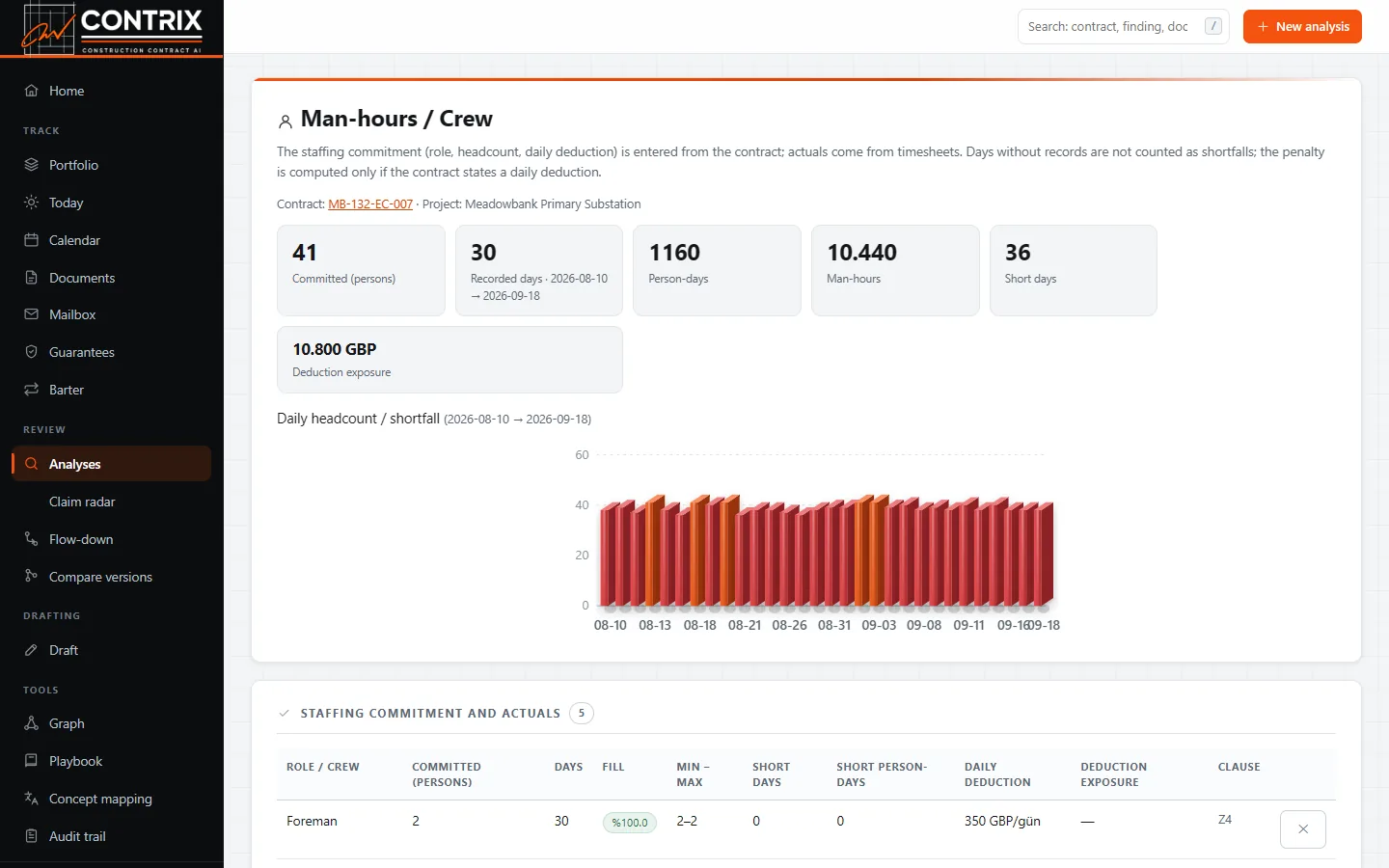Open Concept mapping translate icon

(31, 799)
